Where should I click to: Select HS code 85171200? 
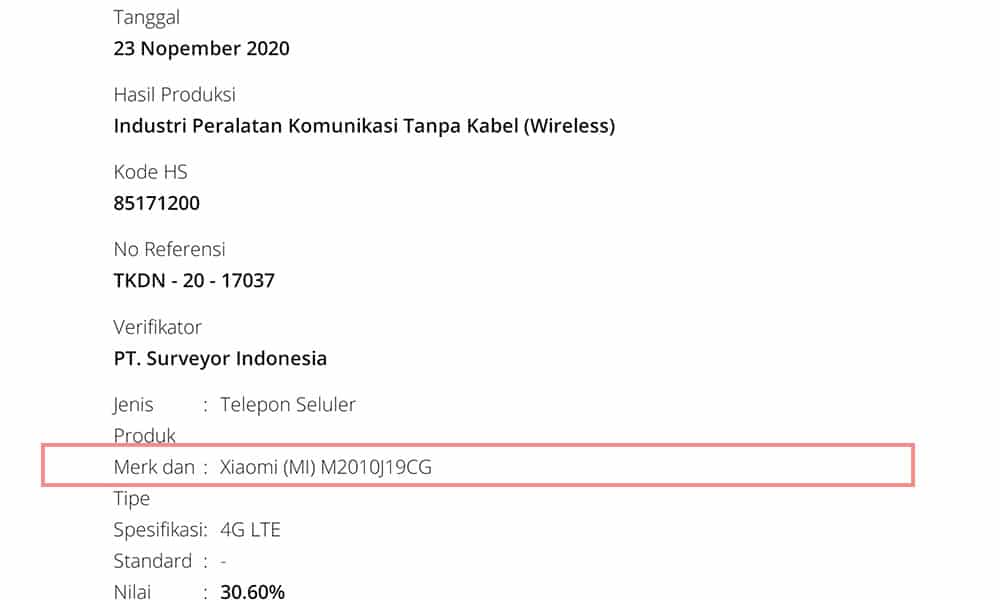pos(157,203)
